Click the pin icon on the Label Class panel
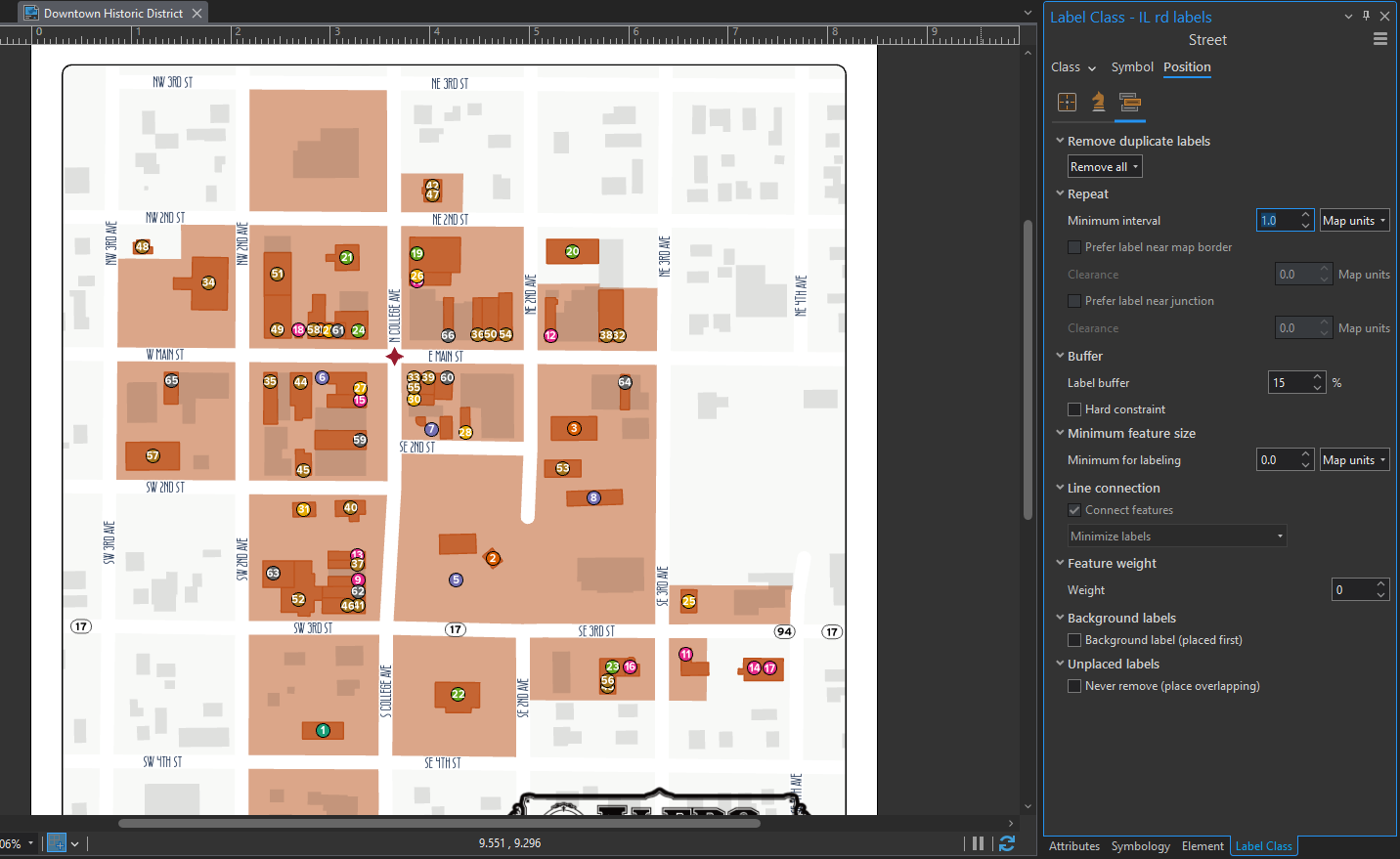This screenshot has width=1400, height=859. (x=1366, y=16)
